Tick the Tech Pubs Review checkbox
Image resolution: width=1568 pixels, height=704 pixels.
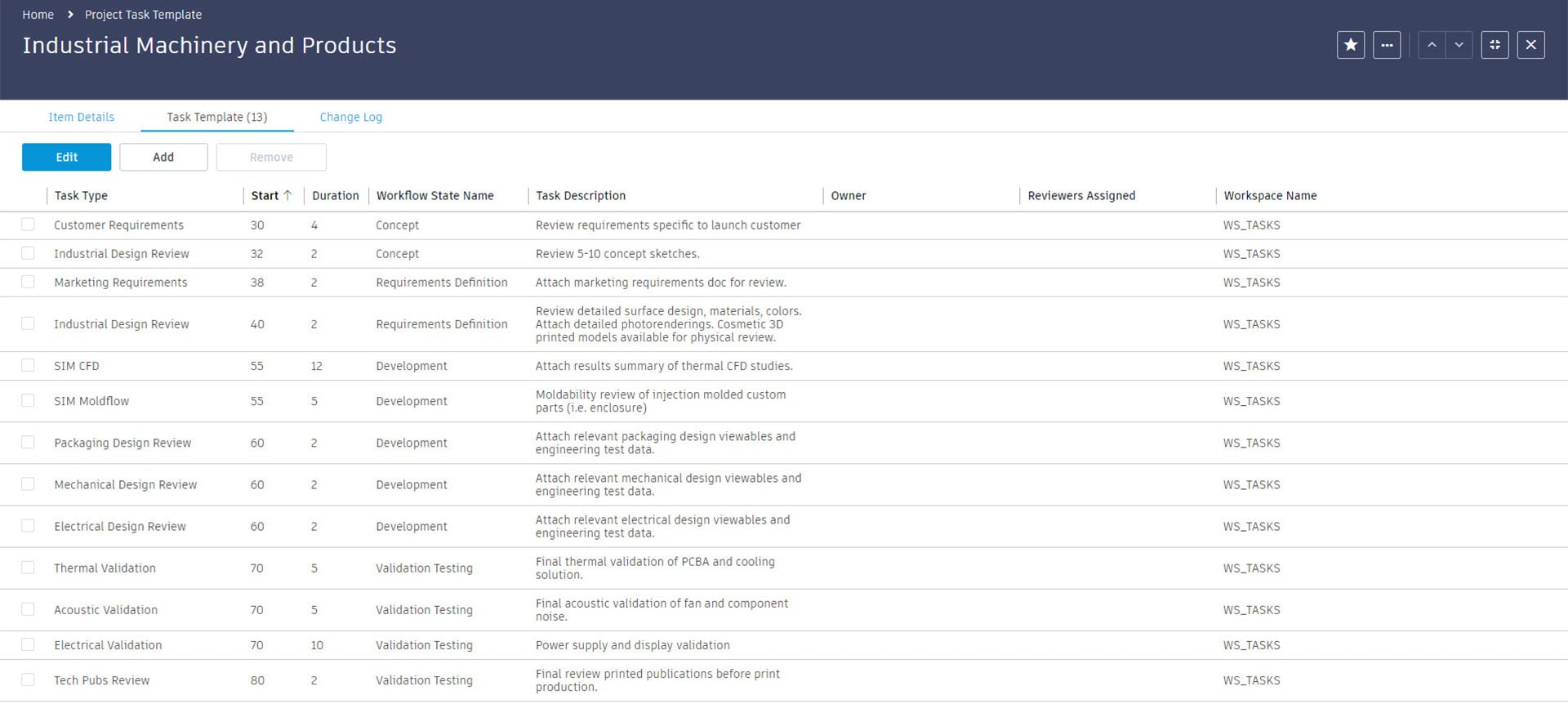[29, 679]
